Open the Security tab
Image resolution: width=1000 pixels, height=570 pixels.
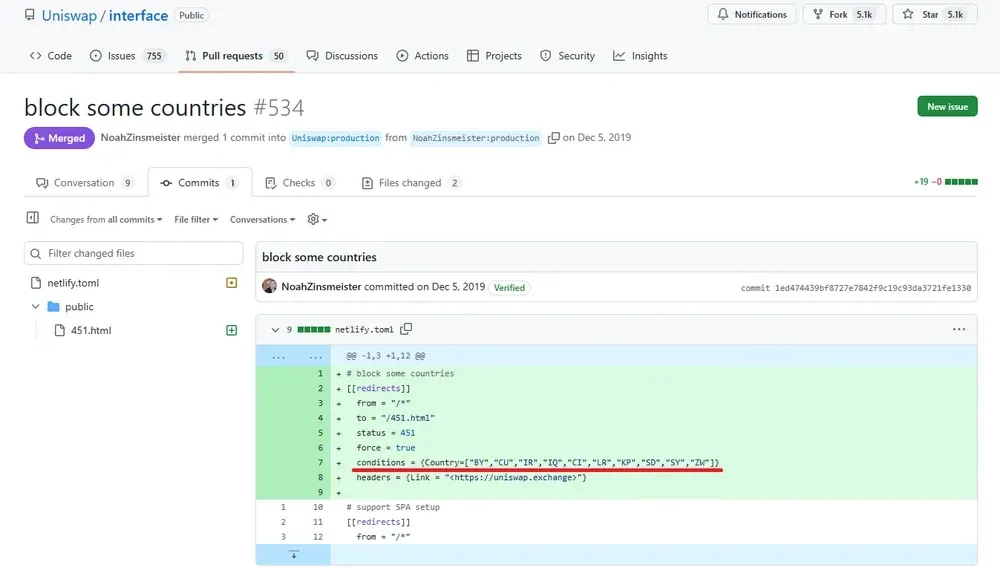(x=568, y=55)
